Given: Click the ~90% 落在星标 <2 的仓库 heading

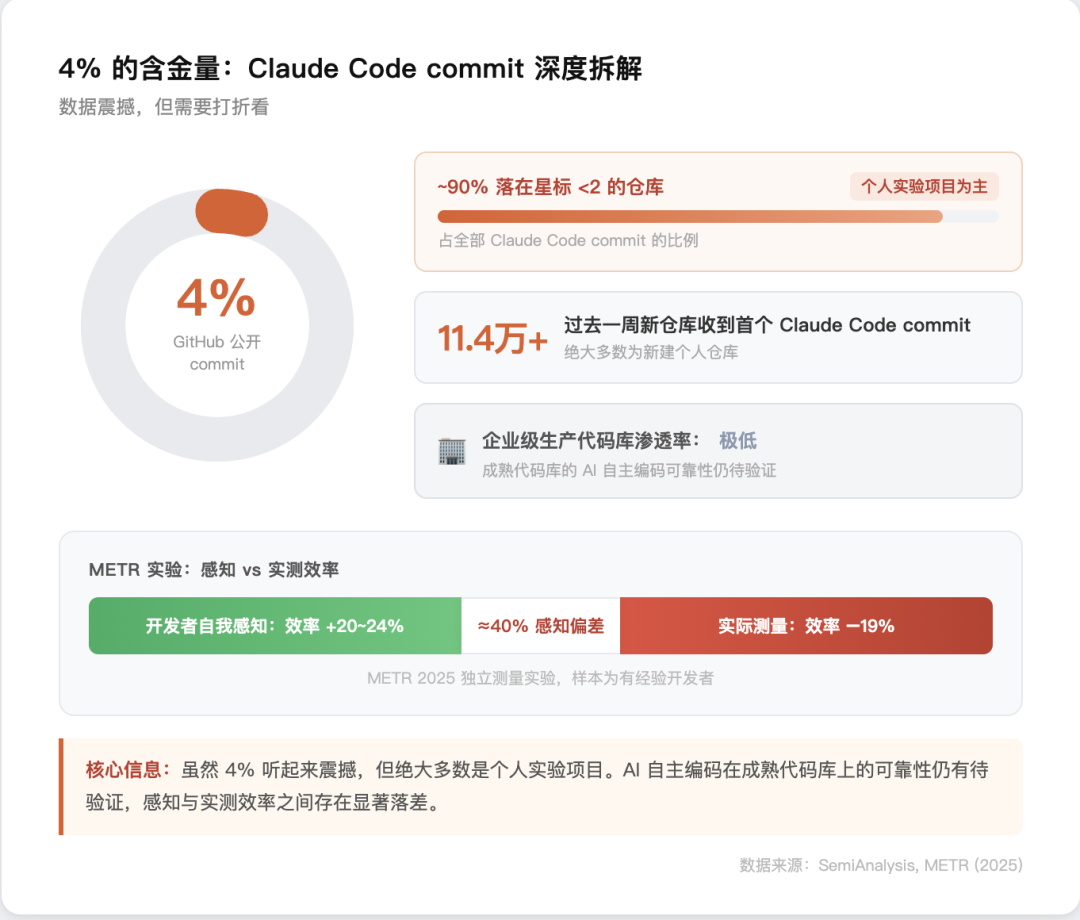Looking at the screenshot, I should pos(551,187).
